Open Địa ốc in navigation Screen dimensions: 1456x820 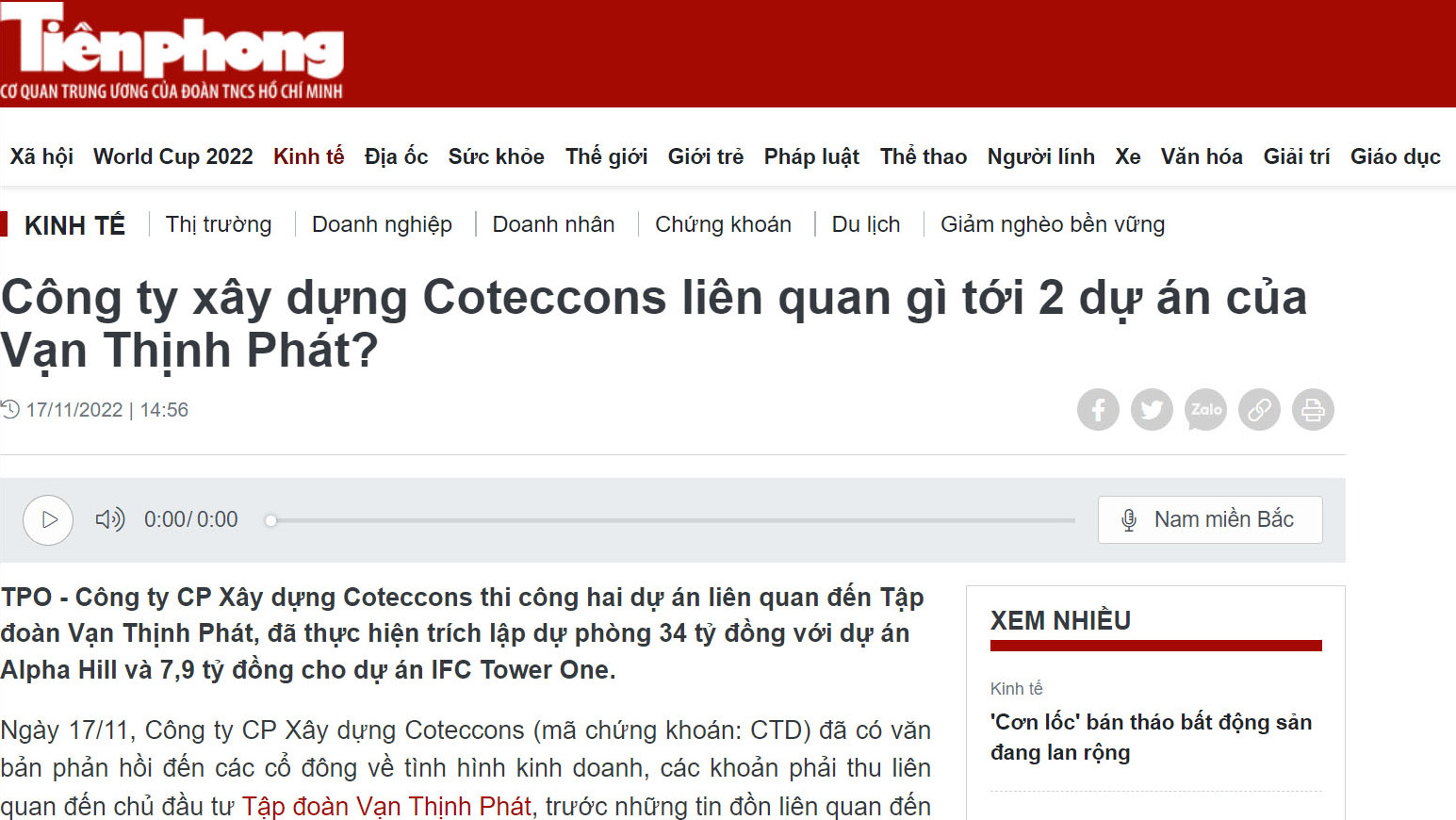click(396, 156)
